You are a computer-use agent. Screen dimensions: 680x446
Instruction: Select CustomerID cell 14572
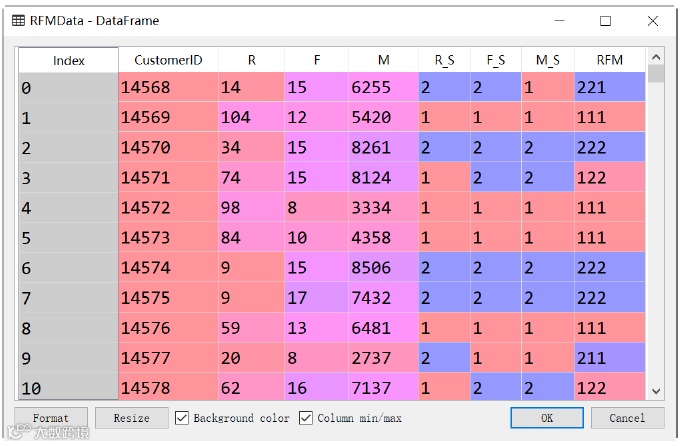[168, 208]
